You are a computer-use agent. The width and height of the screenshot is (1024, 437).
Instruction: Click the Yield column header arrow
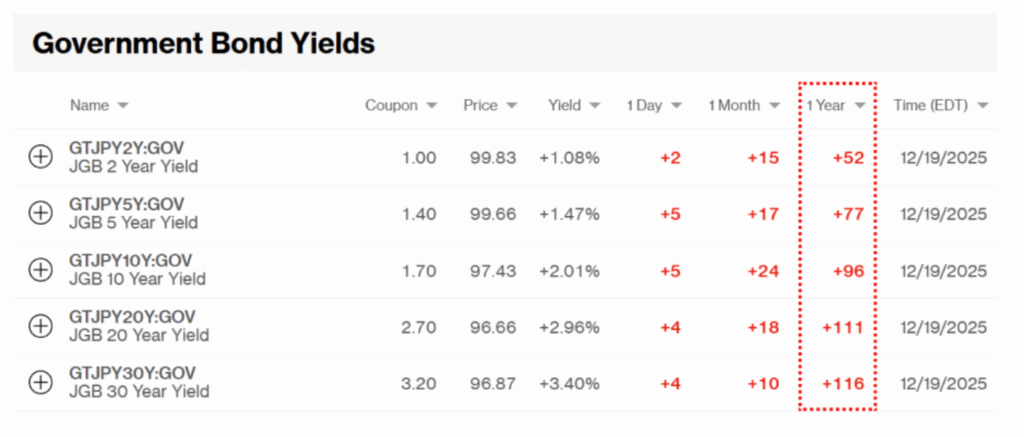coord(594,106)
